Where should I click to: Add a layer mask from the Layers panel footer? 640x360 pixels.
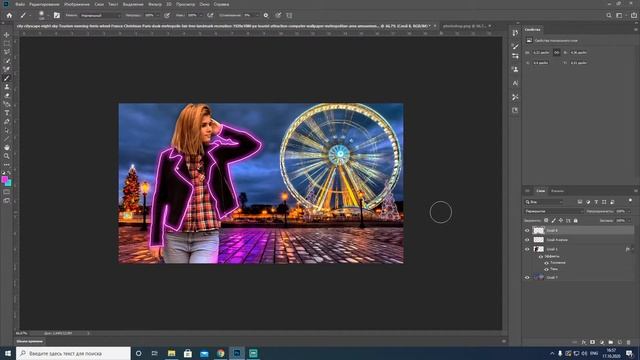click(593, 342)
